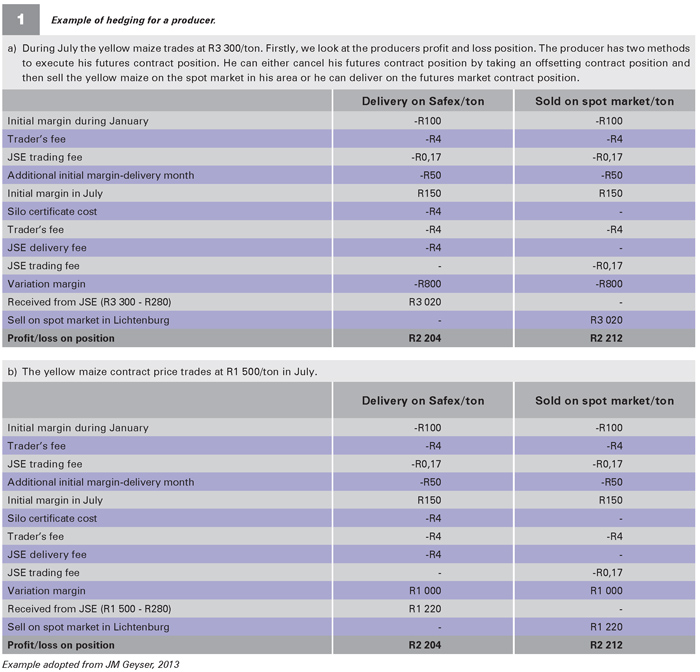700x672 pixels.
Task: Click 'Received from JSE (R3 300 - R280)' label
Action: tap(89, 302)
